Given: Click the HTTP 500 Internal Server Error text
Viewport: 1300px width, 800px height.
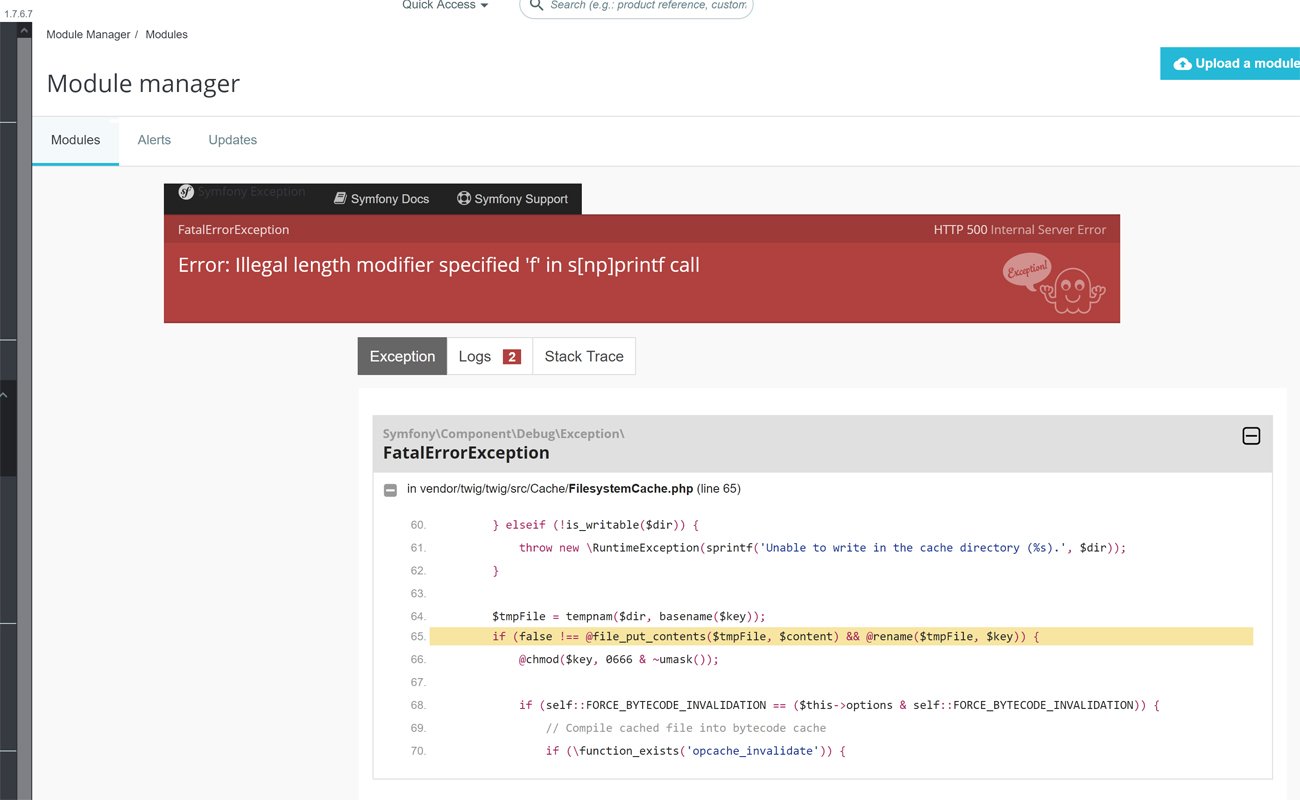Looking at the screenshot, I should [x=1020, y=230].
